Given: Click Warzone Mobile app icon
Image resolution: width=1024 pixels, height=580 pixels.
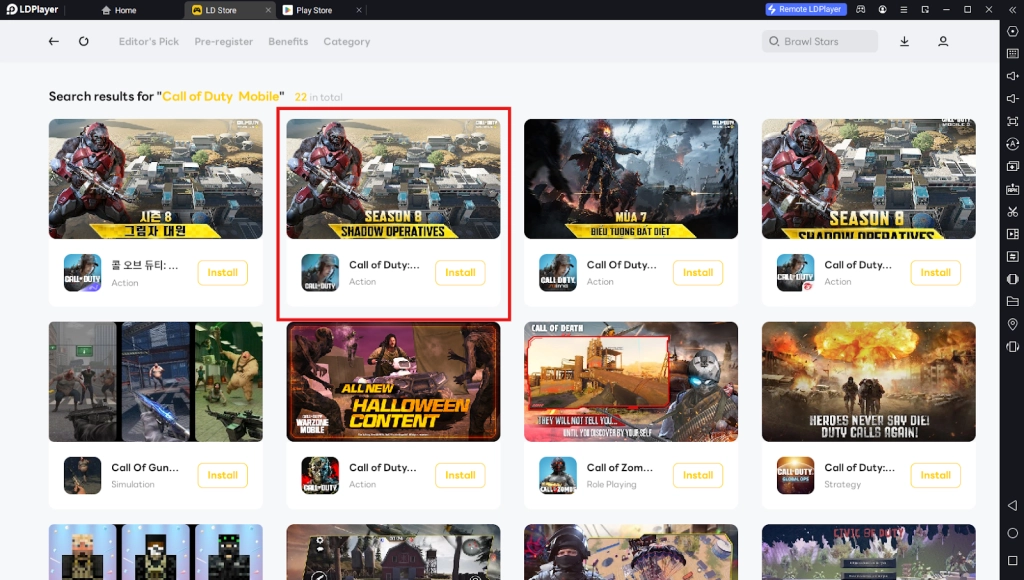Looking at the screenshot, I should 320,475.
